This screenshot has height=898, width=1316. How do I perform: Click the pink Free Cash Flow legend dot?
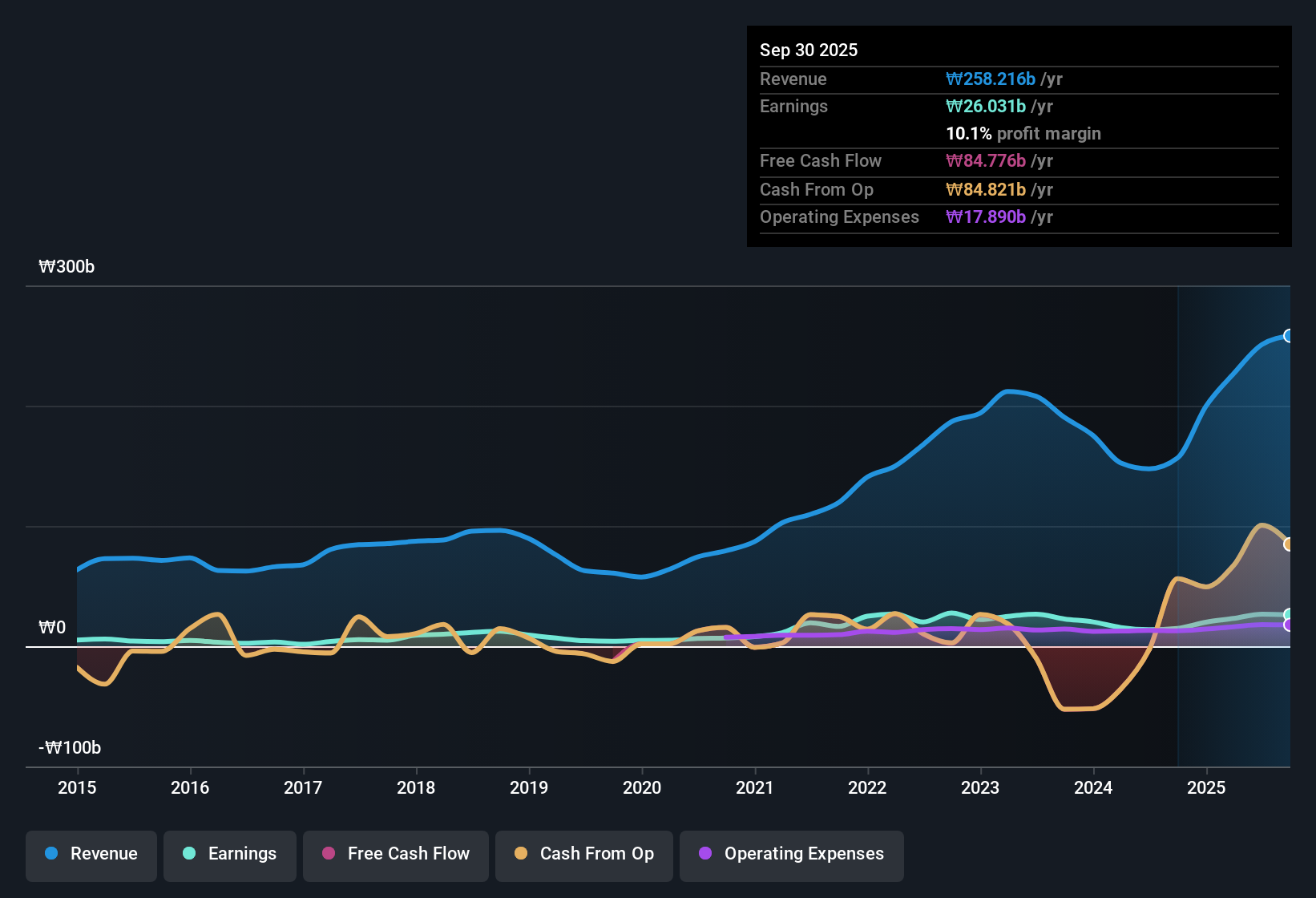tap(328, 854)
